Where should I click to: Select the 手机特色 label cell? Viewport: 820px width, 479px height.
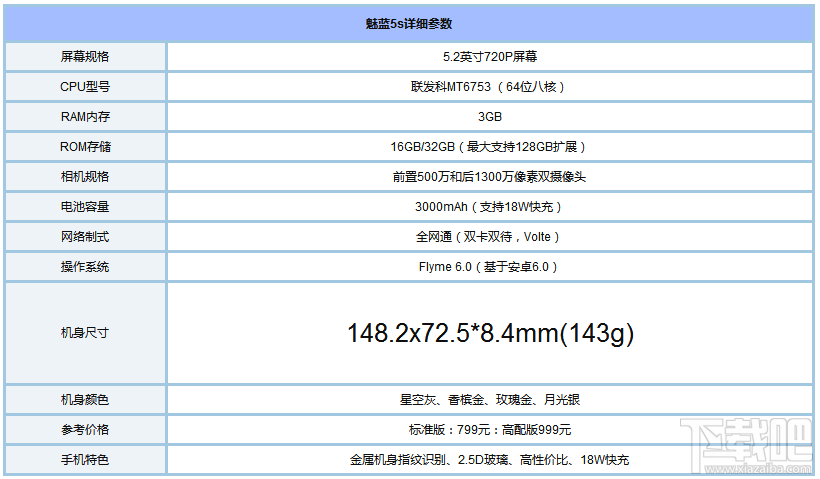pyautogui.click(x=85, y=460)
